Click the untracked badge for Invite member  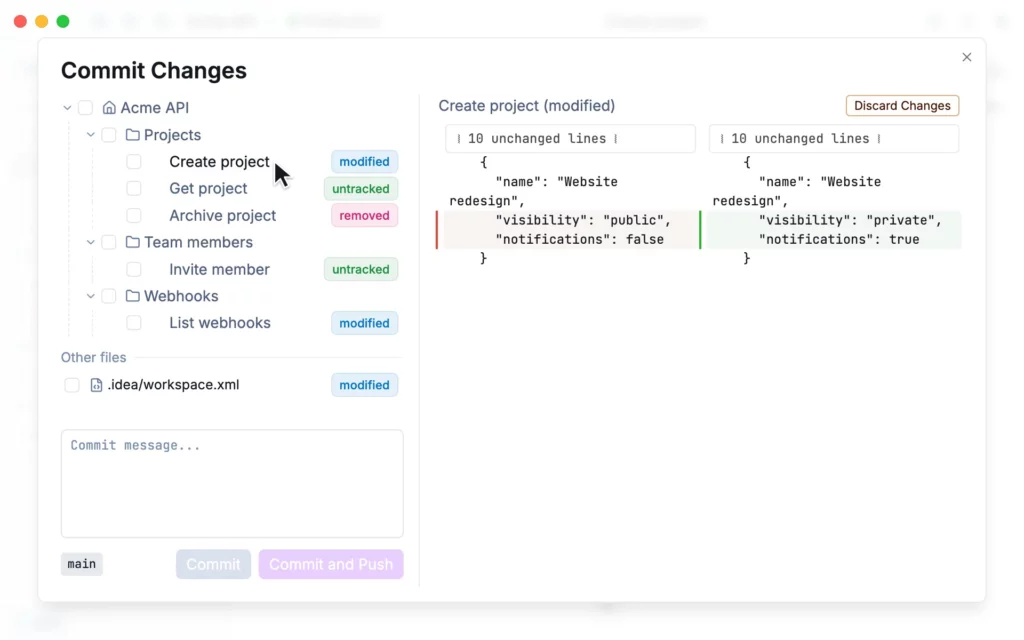click(x=360, y=269)
